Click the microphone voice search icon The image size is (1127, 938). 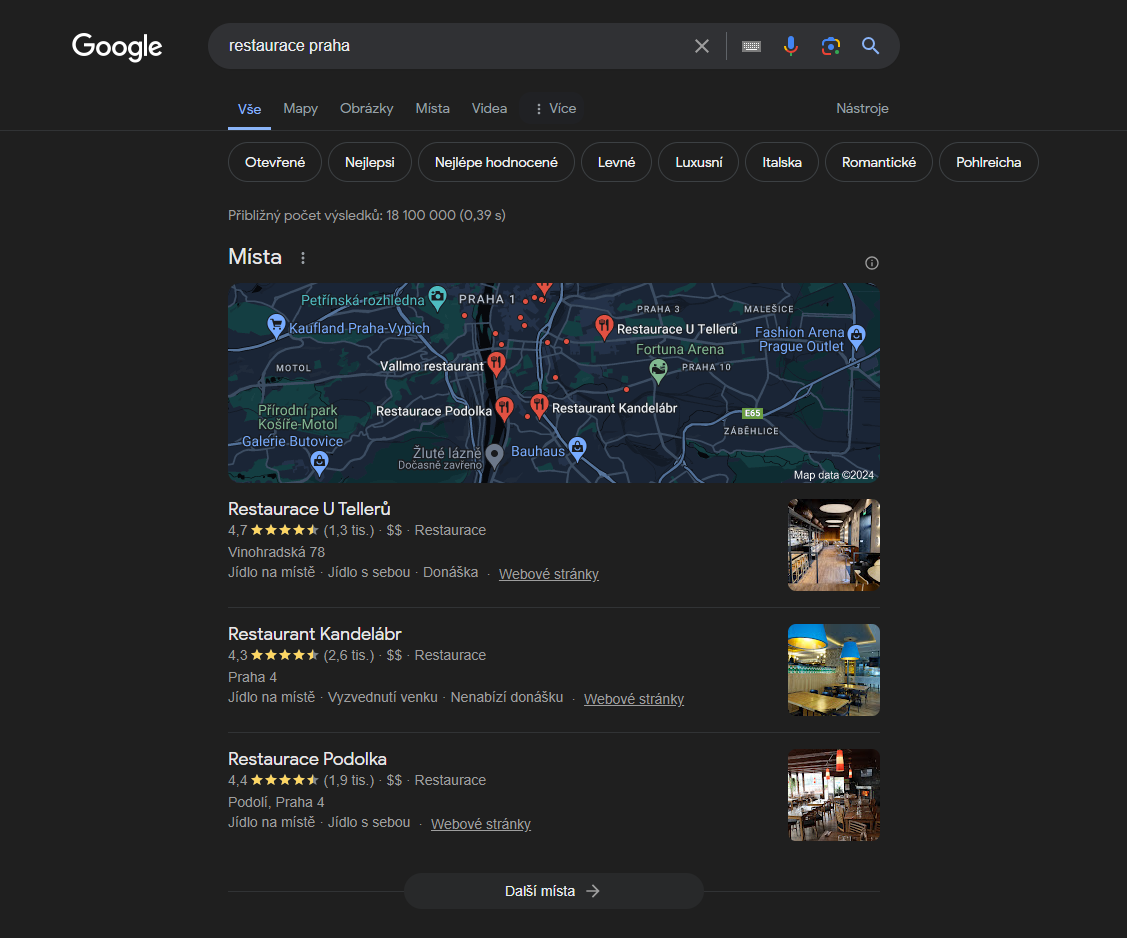pos(790,46)
